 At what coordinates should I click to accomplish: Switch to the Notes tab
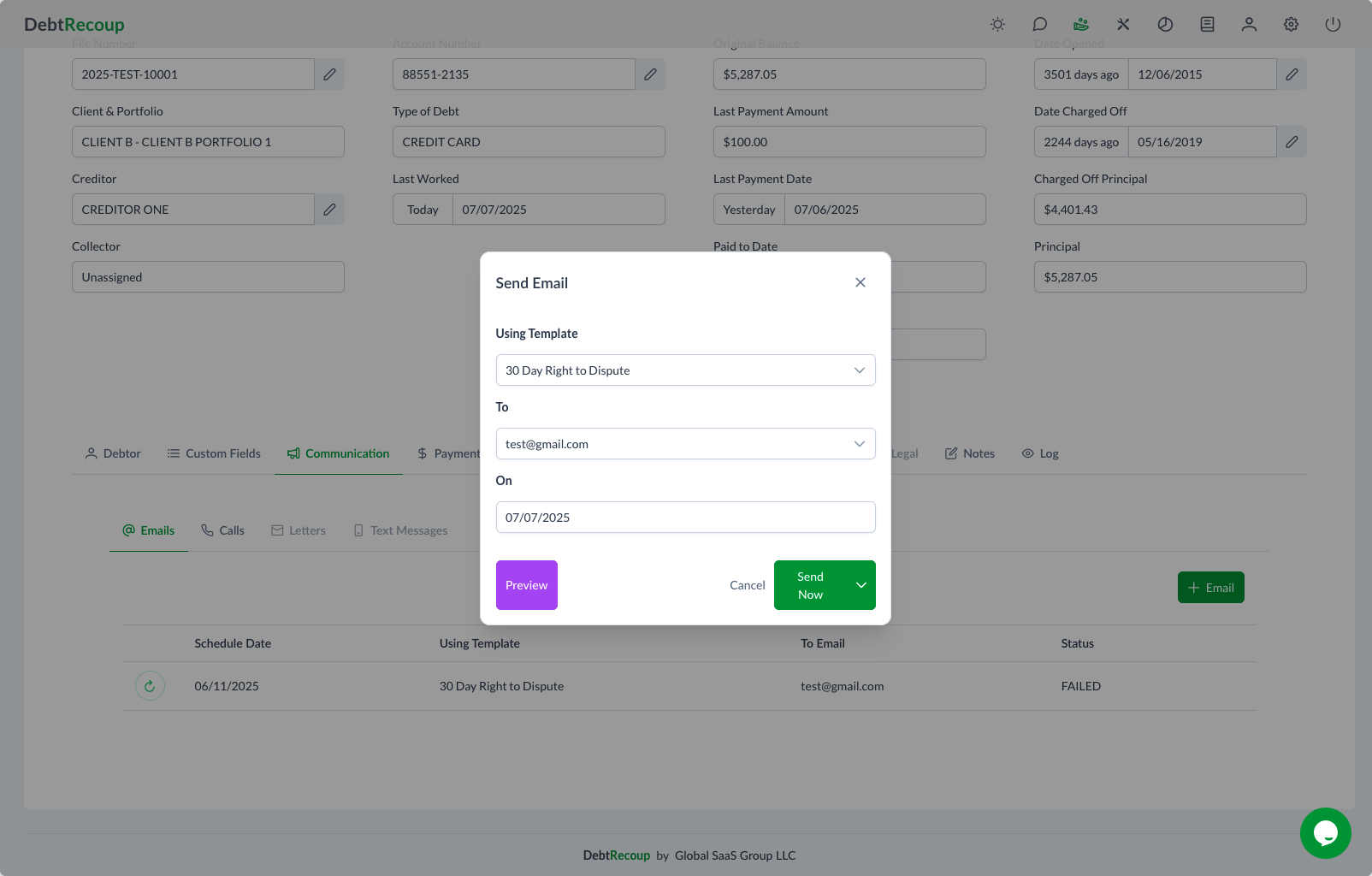(970, 453)
